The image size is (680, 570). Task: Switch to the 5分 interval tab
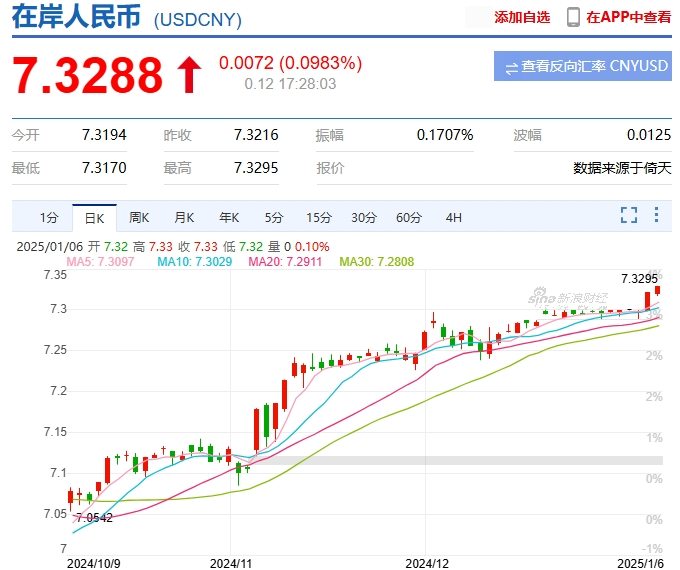click(274, 217)
